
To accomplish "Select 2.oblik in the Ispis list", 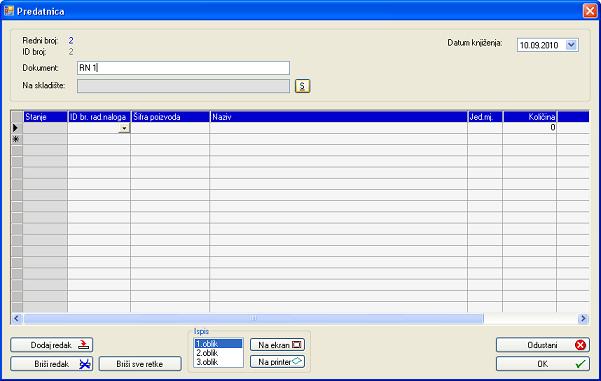I will coord(218,353).
